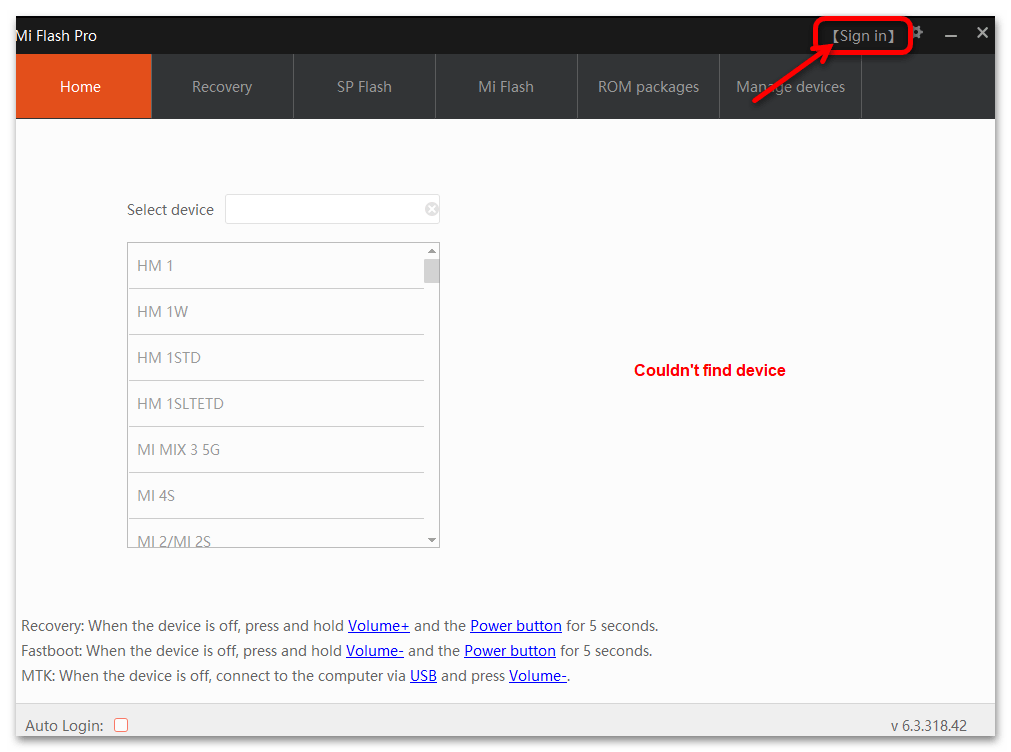Screen dimensions: 1011x752
Task: Switch to the Home tab
Action: pyautogui.click(x=84, y=86)
